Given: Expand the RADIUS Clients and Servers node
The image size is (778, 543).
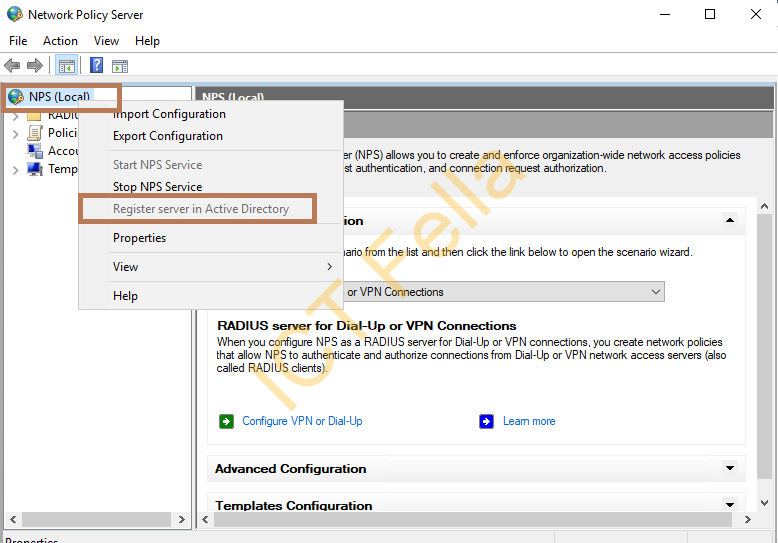Looking at the screenshot, I should (x=15, y=116).
